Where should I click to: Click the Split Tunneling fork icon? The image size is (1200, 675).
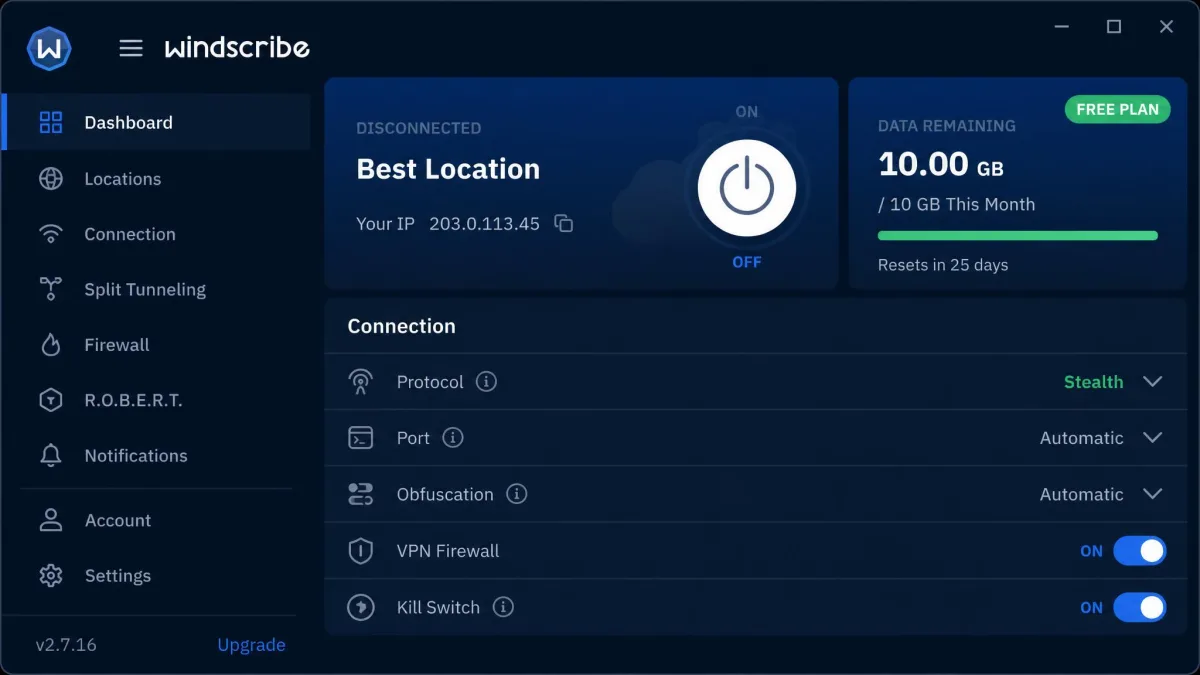51,290
